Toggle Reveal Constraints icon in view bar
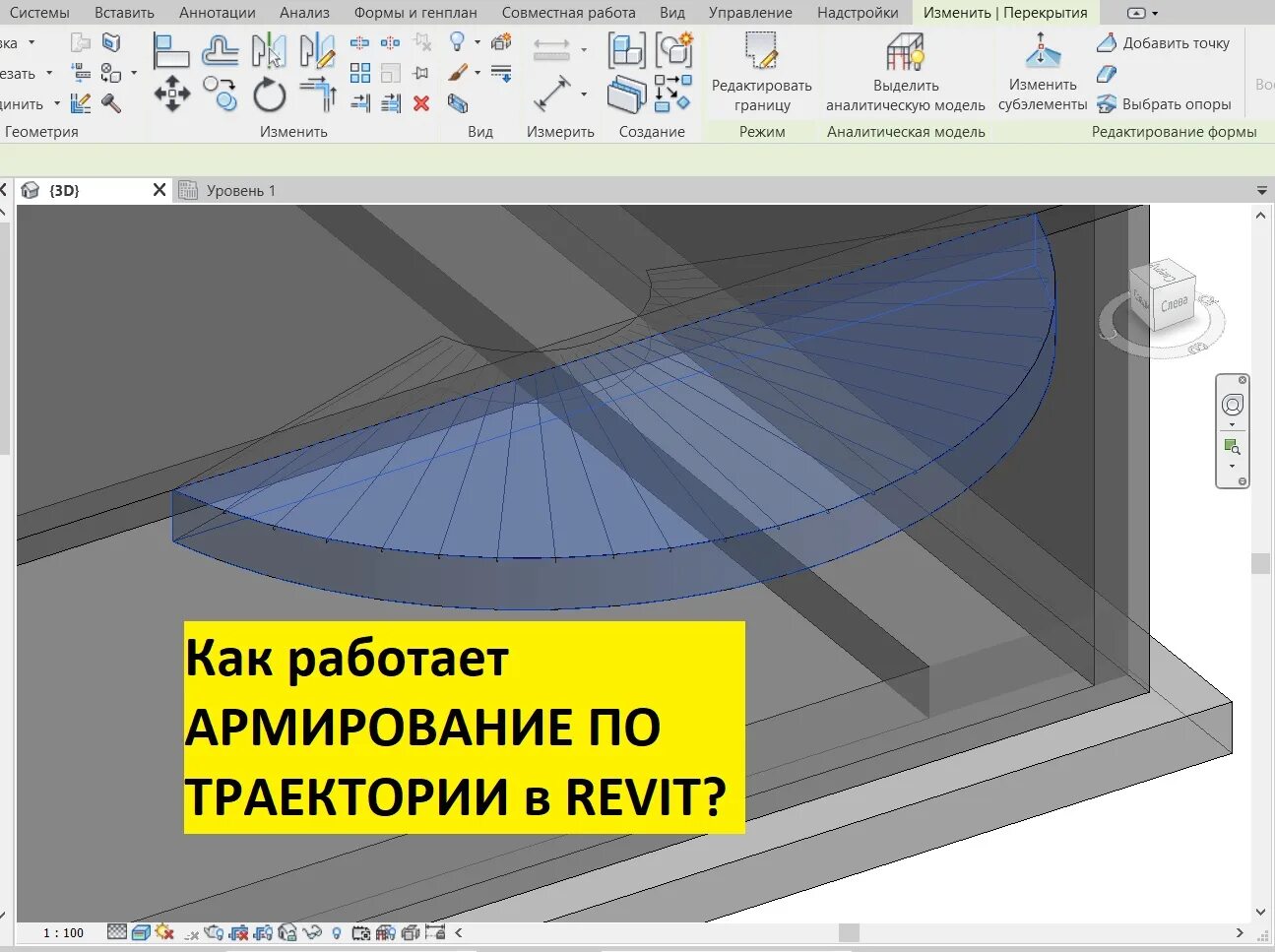Screen dimensions: 1275x952 pyautogui.click(x=434, y=931)
